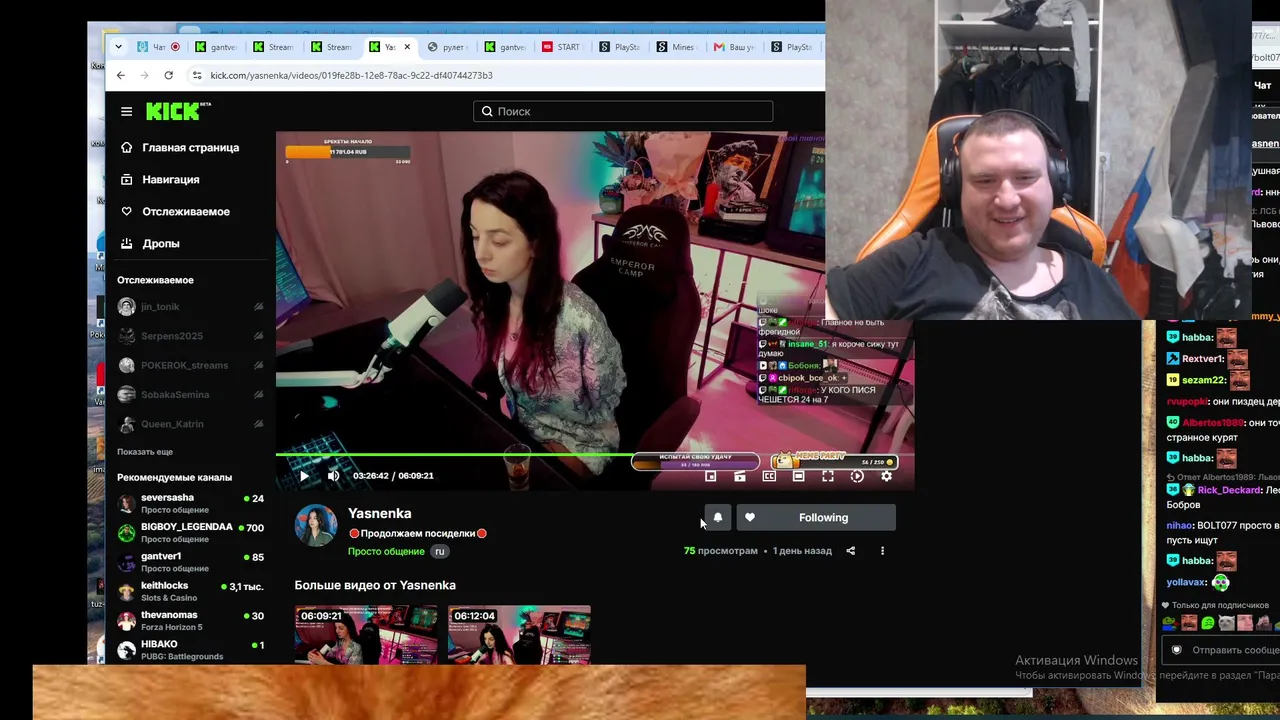Open recommended channel keithlocks

[x=190, y=591]
